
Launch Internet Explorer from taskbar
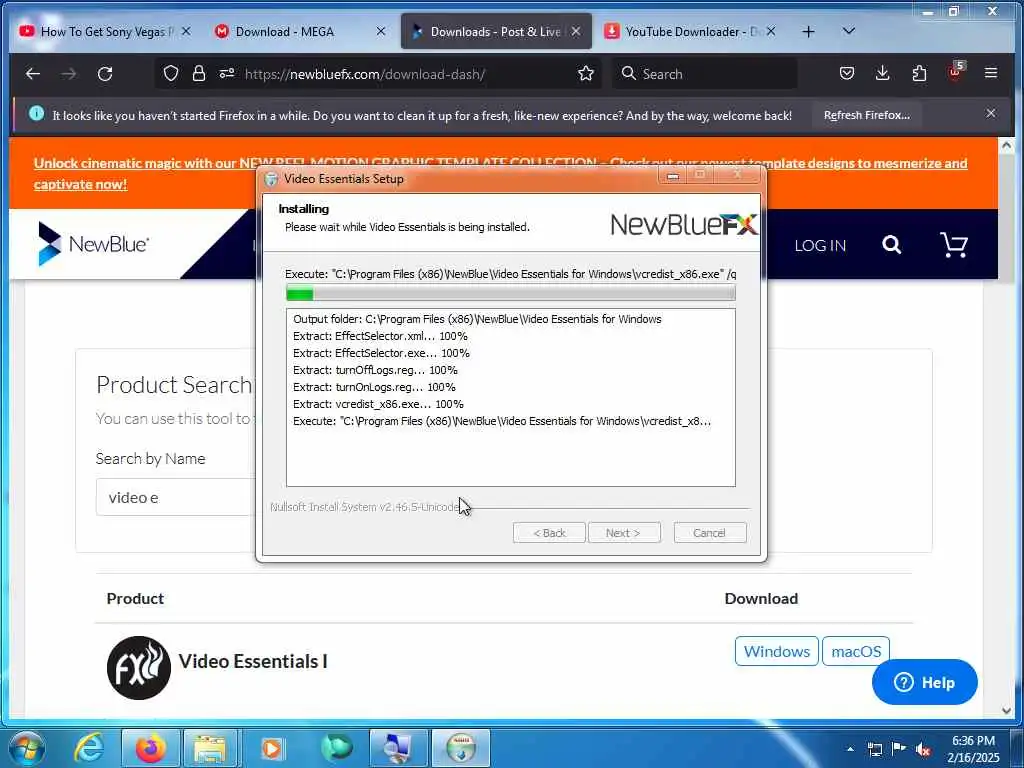pyautogui.click(x=88, y=748)
